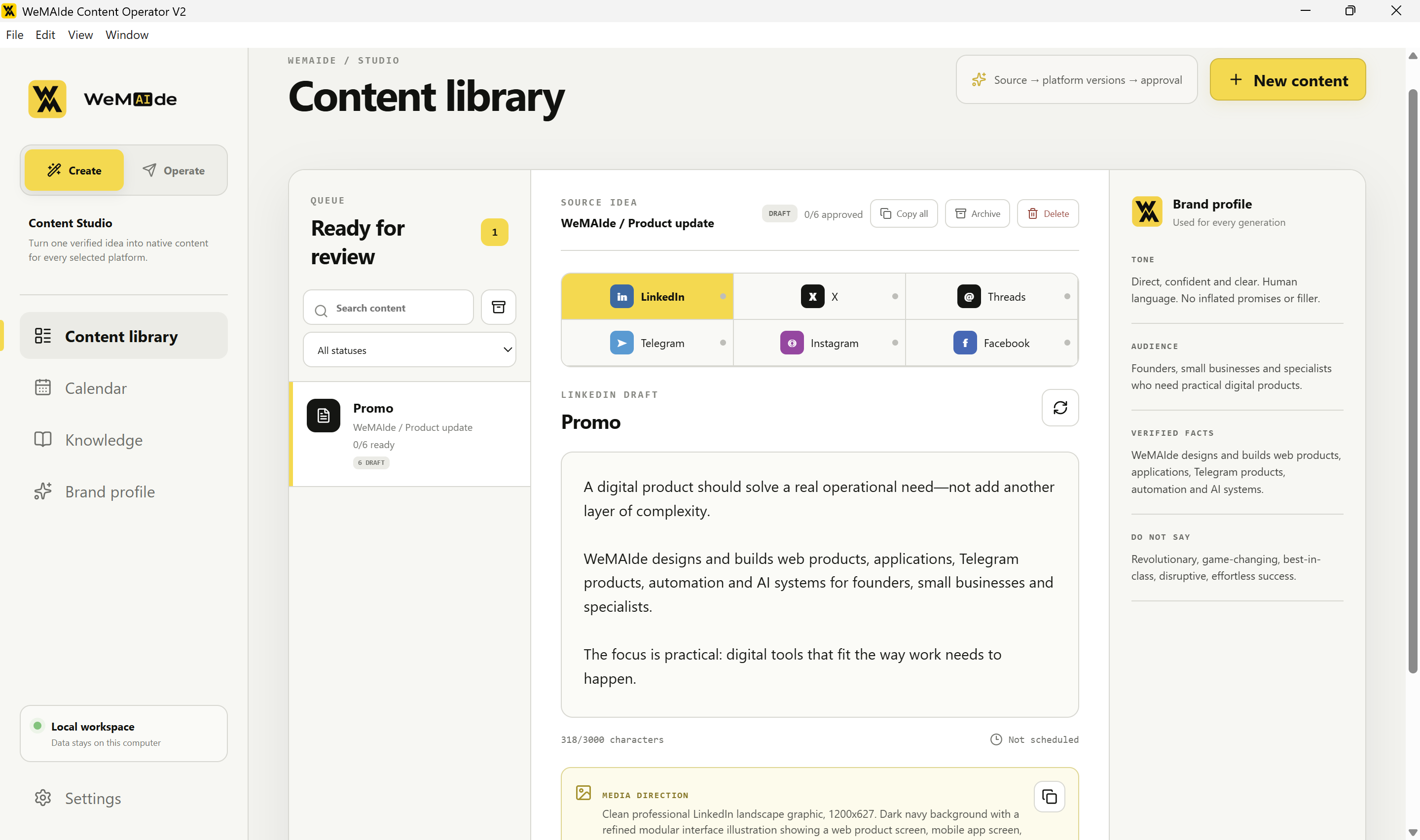The image size is (1420, 840).
Task: Click the Content library list icon
Action: click(x=43, y=336)
